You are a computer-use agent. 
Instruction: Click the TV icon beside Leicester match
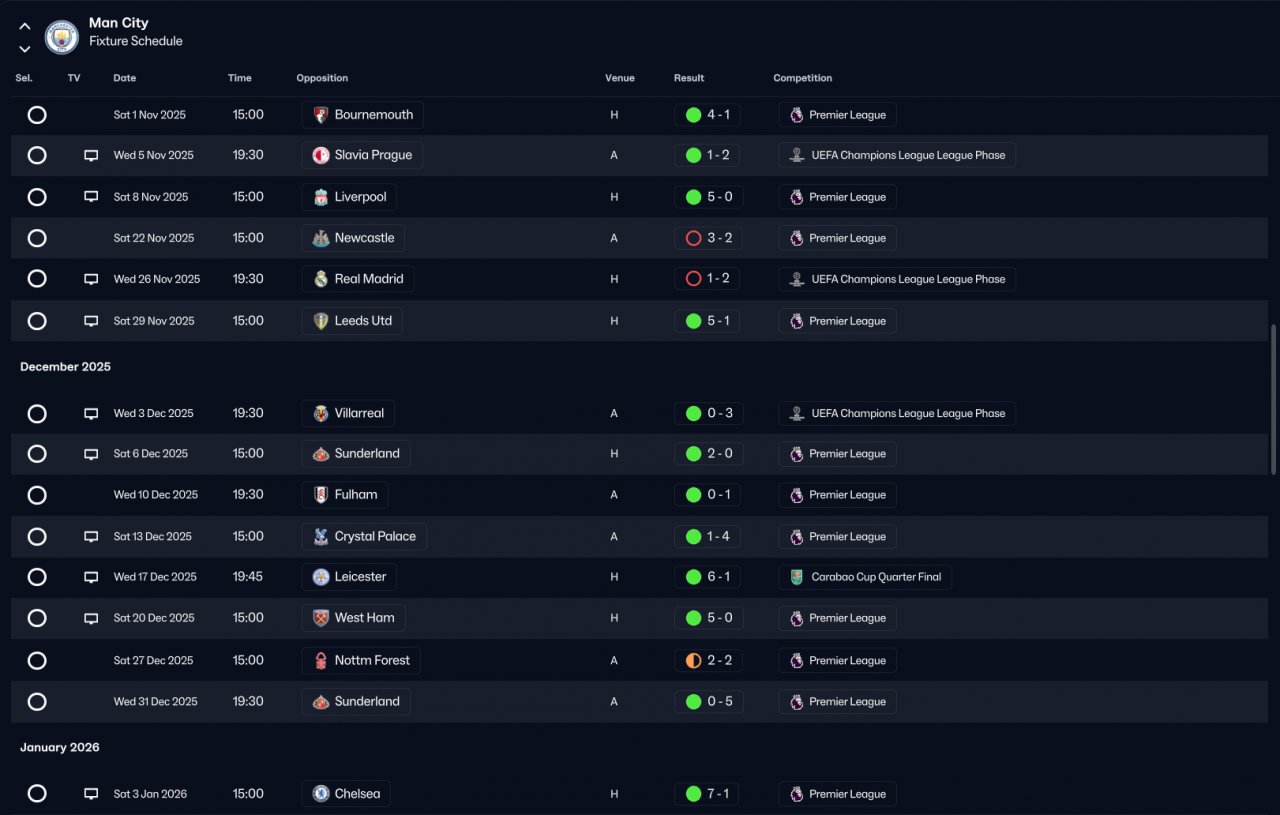tap(91, 577)
